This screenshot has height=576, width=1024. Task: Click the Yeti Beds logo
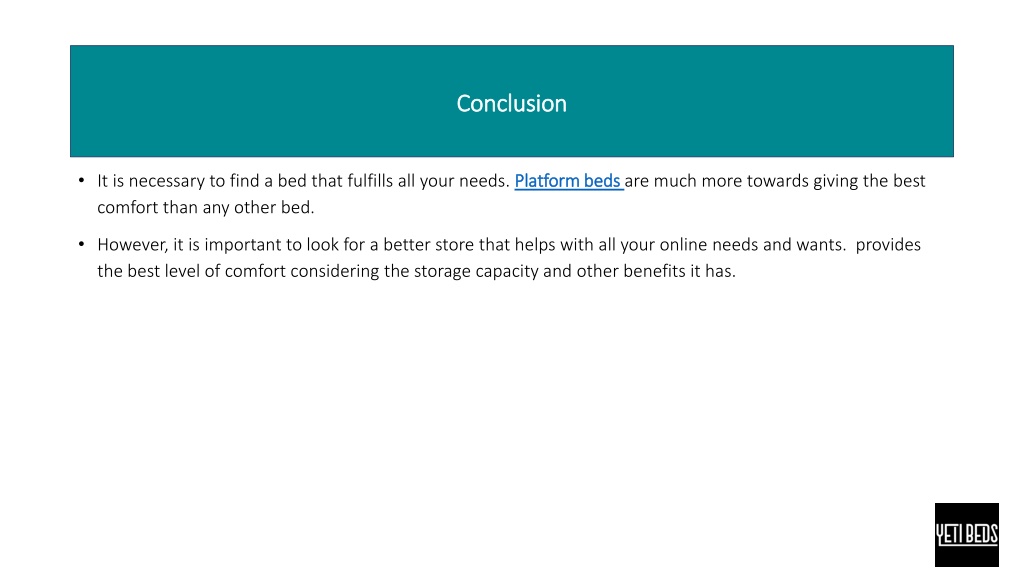pos(967,535)
